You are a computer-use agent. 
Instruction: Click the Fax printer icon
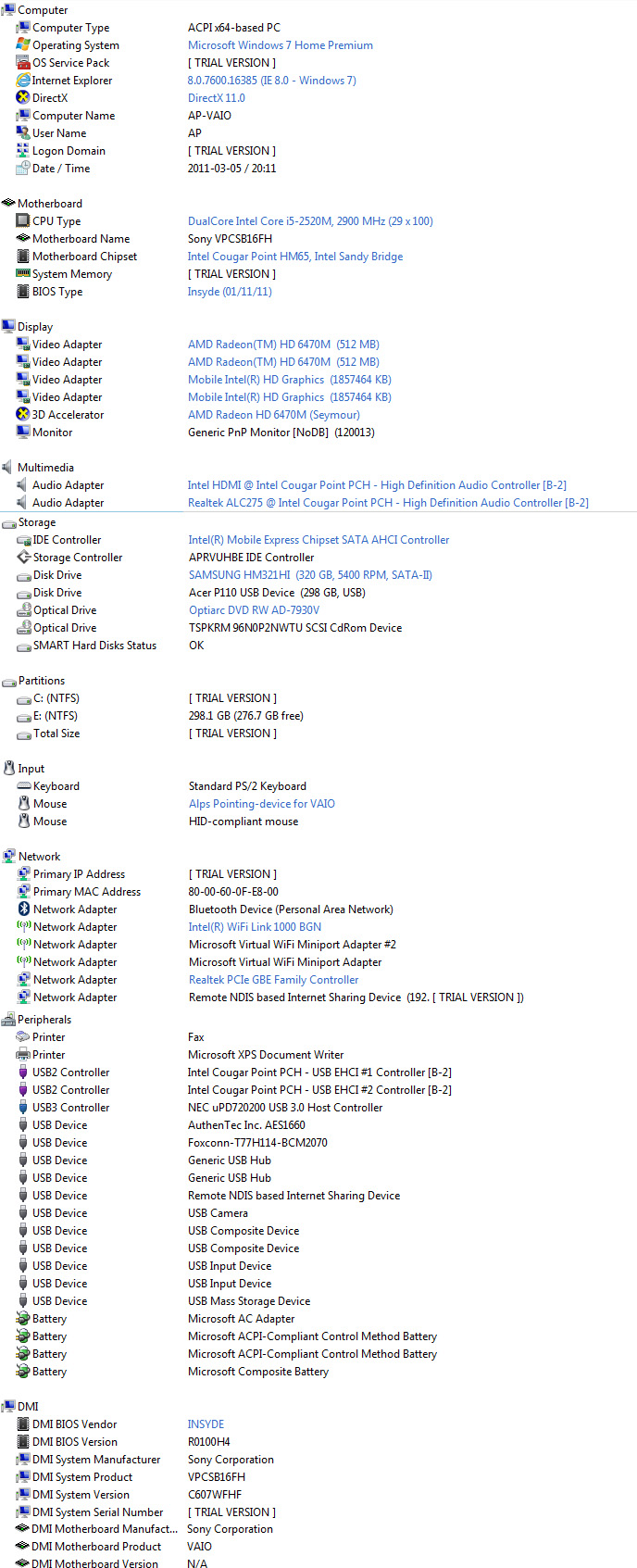coord(23,1037)
